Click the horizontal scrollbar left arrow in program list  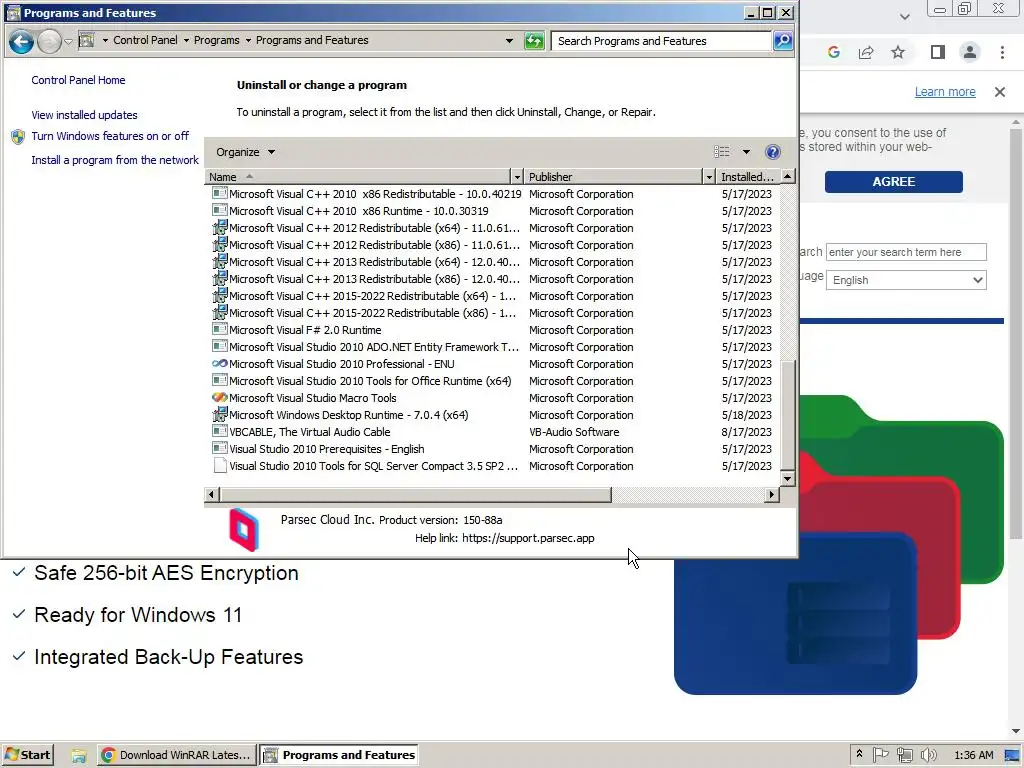(212, 494)
